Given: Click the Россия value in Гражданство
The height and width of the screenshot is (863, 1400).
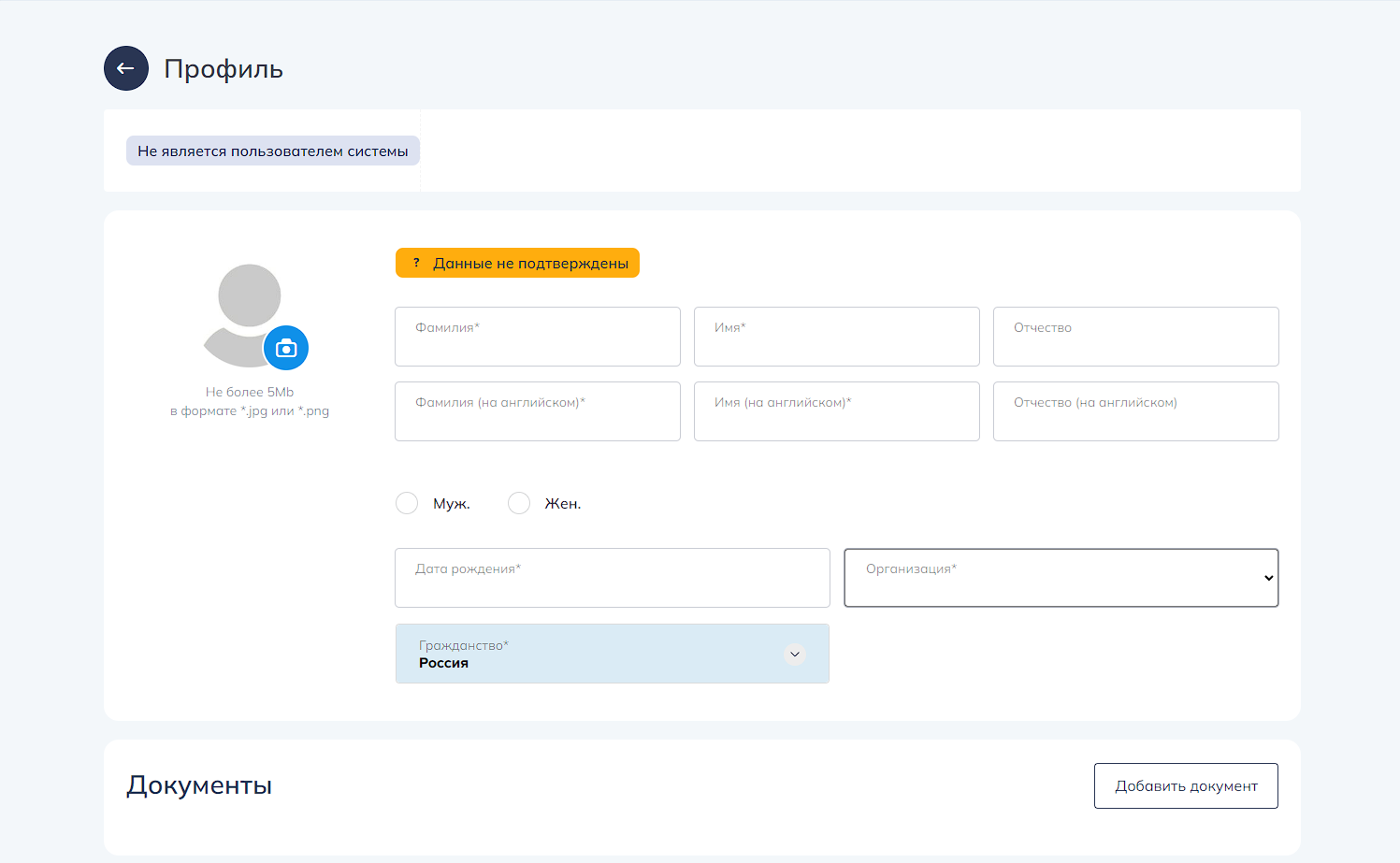Looking at the screenshot, I should pos(444,663).
